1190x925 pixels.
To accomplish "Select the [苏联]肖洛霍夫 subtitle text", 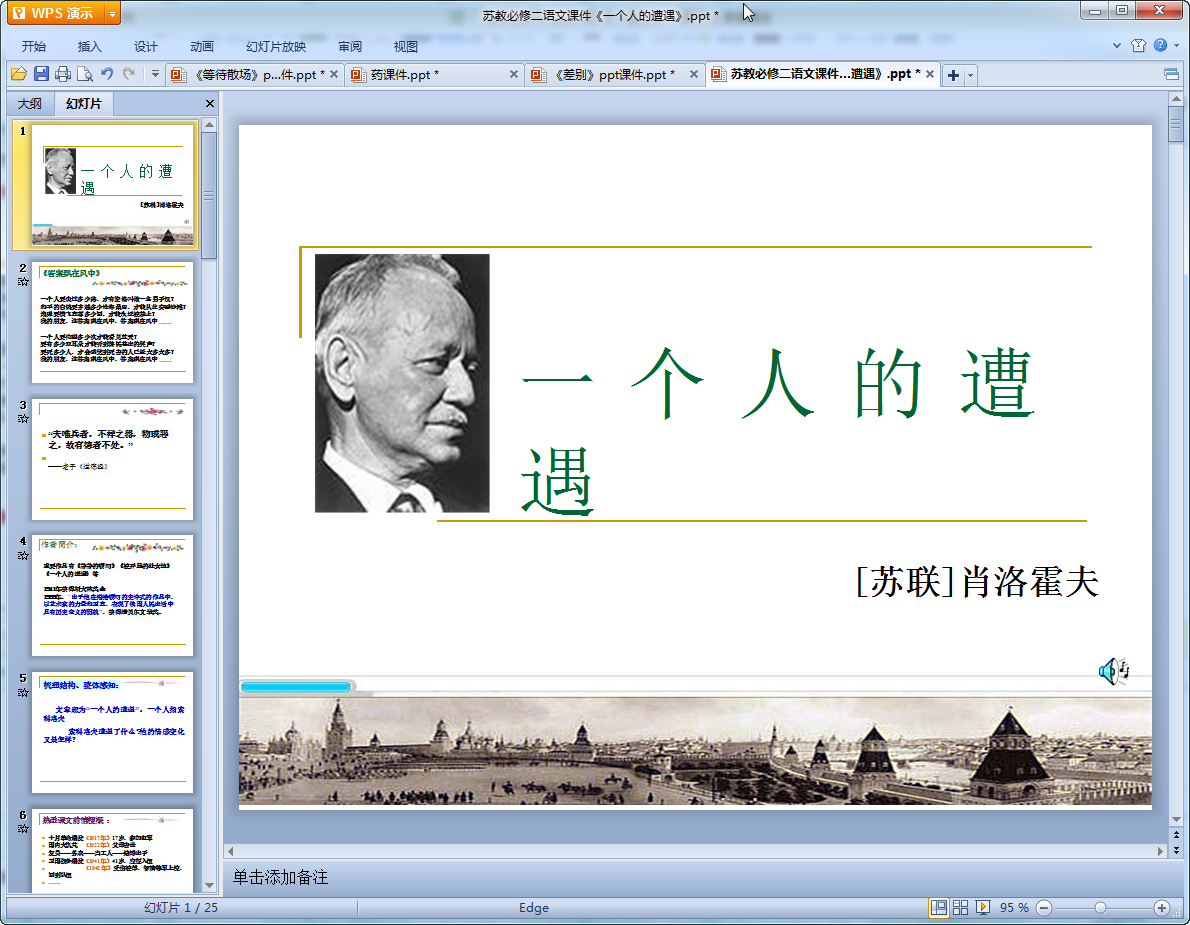I will click(977, 582).
